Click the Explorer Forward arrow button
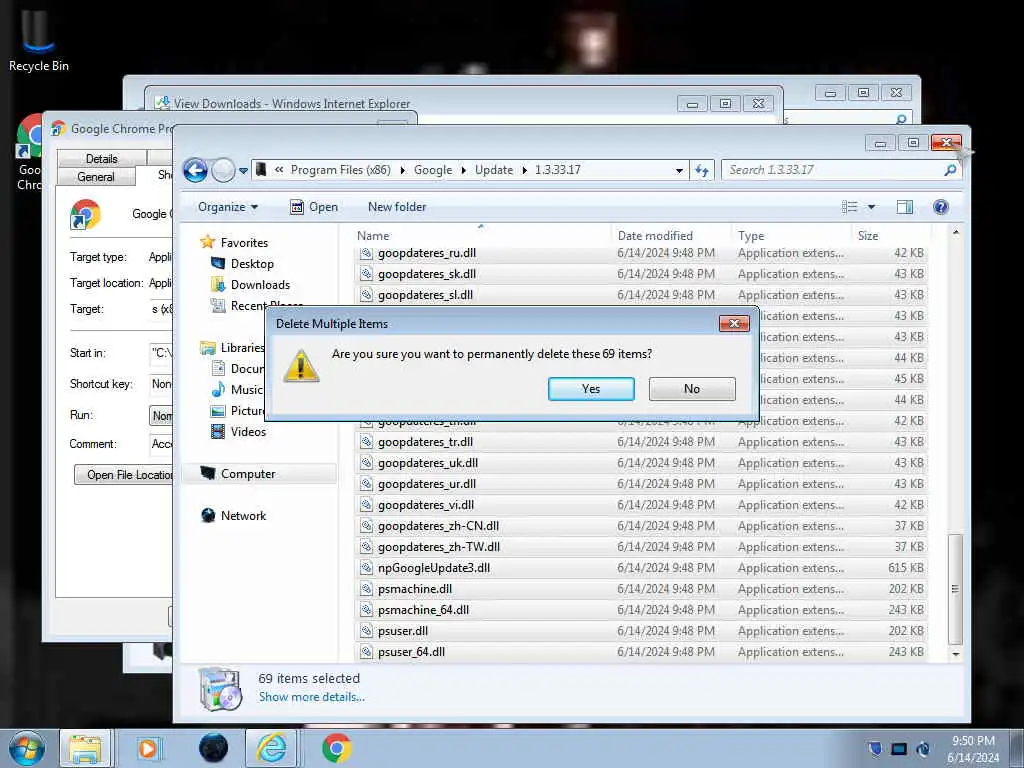This screenshot has width=1024, height=768. 223,170
